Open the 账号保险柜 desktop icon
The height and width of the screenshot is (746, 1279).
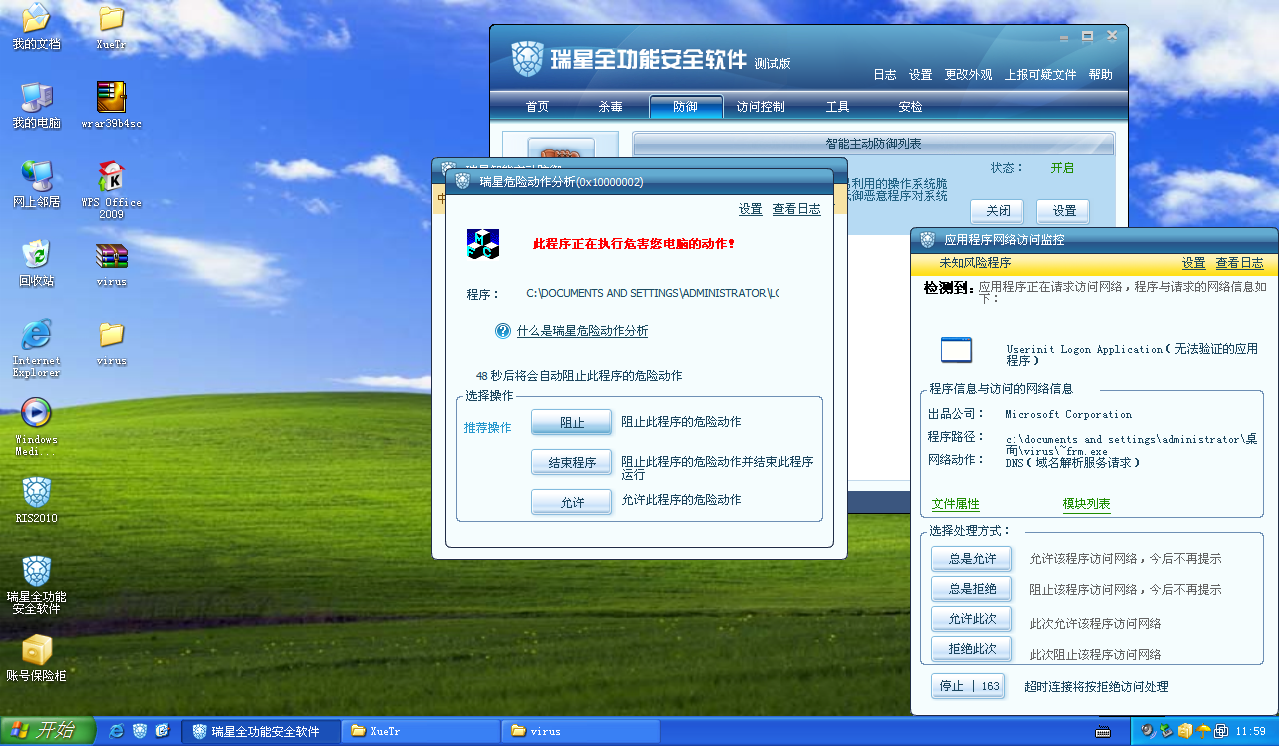[36, 658]
